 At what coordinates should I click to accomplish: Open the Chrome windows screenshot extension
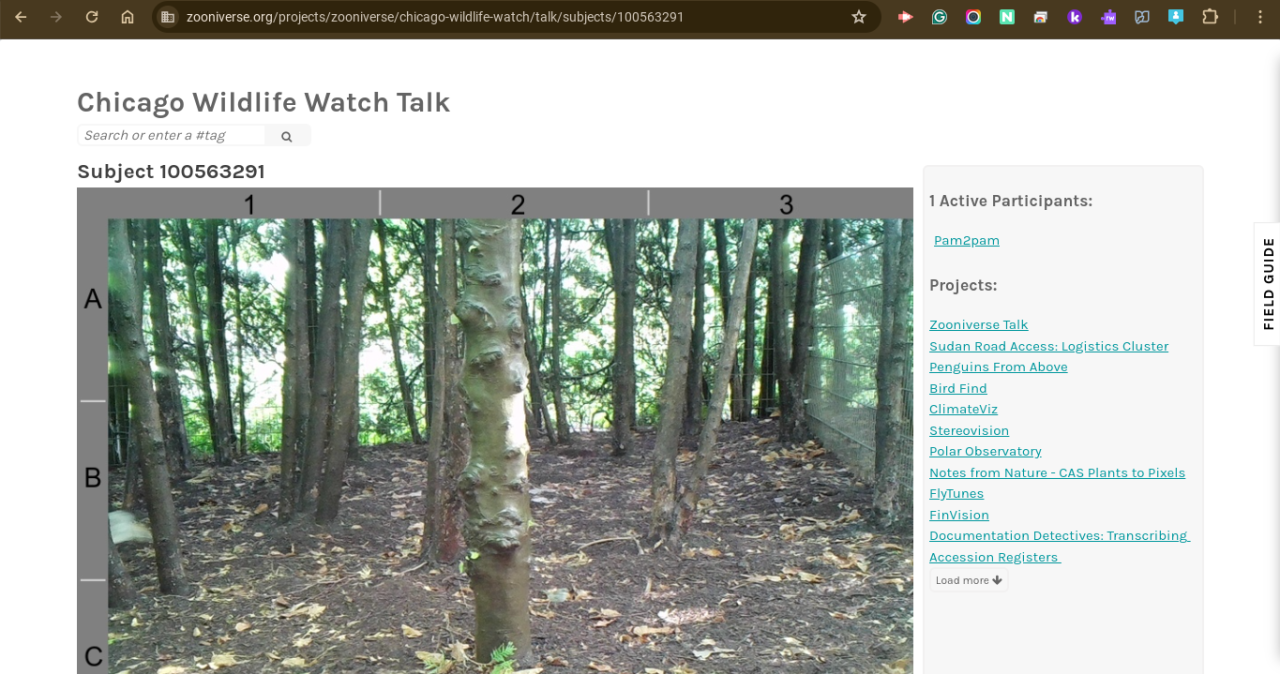(x=1041, y=17)
